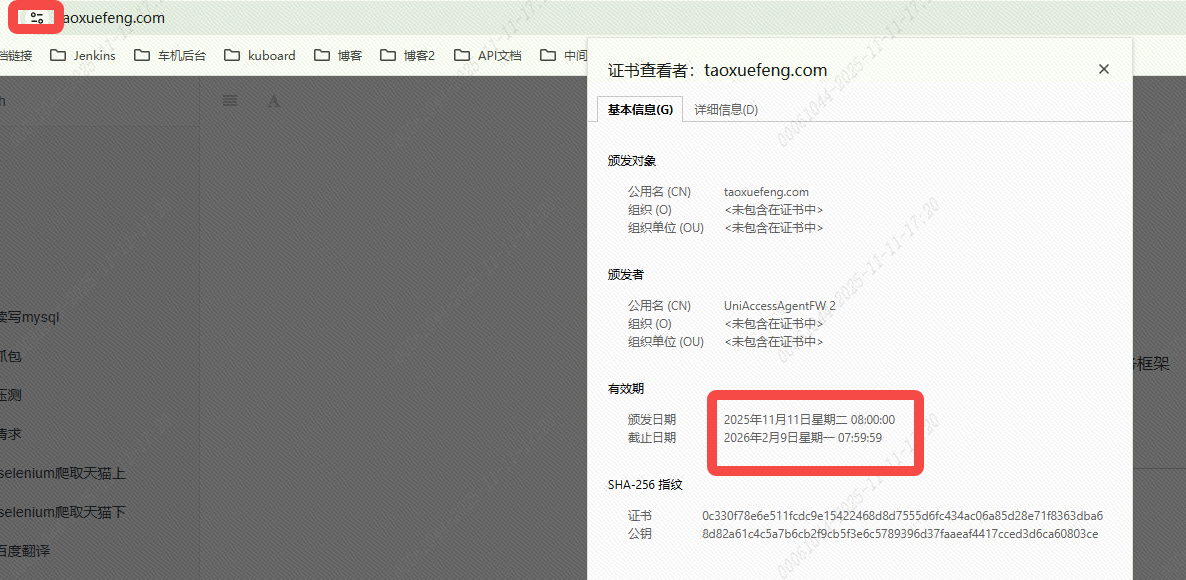This screenshot has height=580, width=1186.
Task: Open the kuboard bookmark folder
Action: [x=260, y=56]
